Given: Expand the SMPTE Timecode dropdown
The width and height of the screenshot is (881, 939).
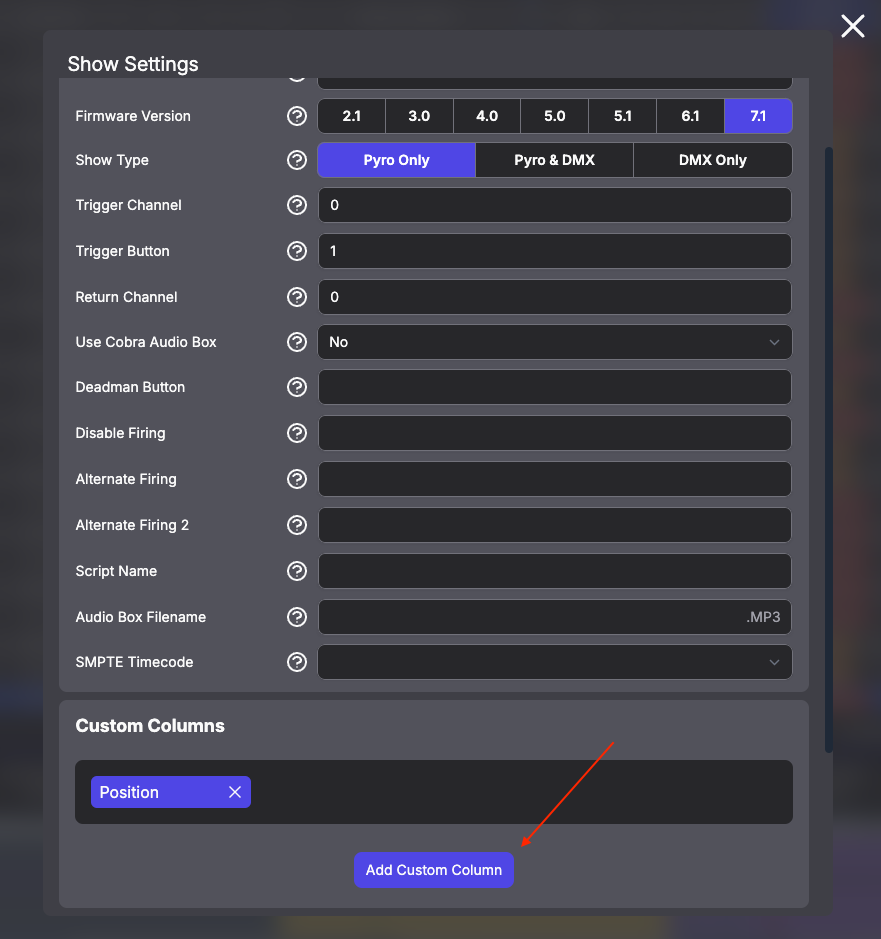Looking at the screenshot, I should (555, 662).
